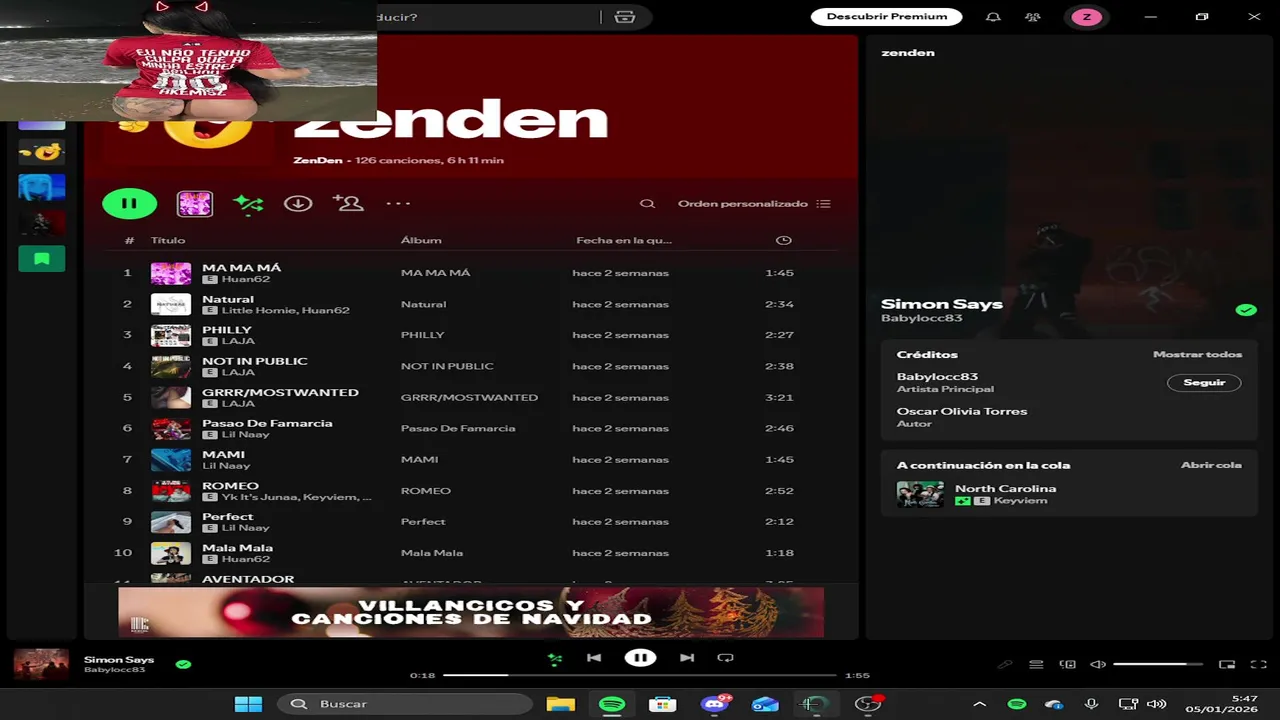
Task: Toggle Smart Shuffle in player controls
Action: (x=554, y=658)
